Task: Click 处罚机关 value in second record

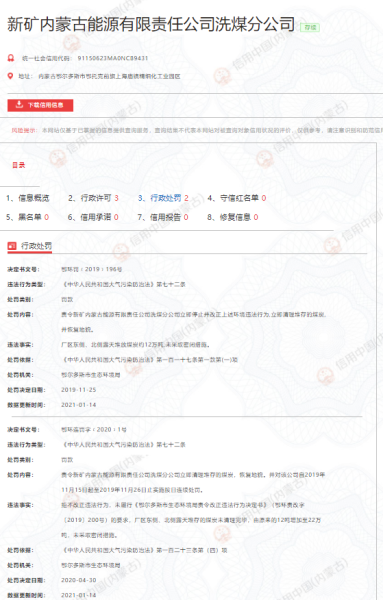Action: click(91, 565)
